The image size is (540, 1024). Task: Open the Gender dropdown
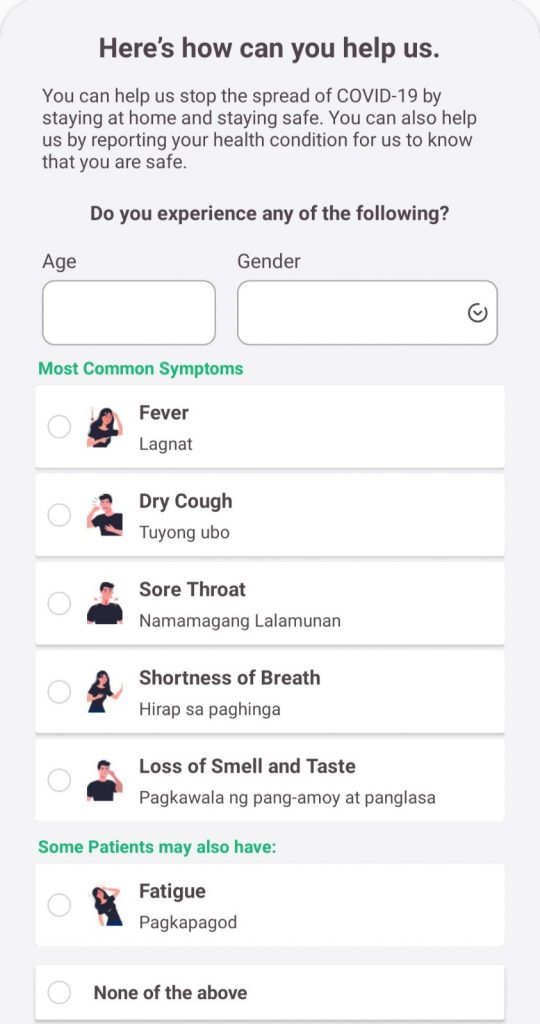point(367,313)
